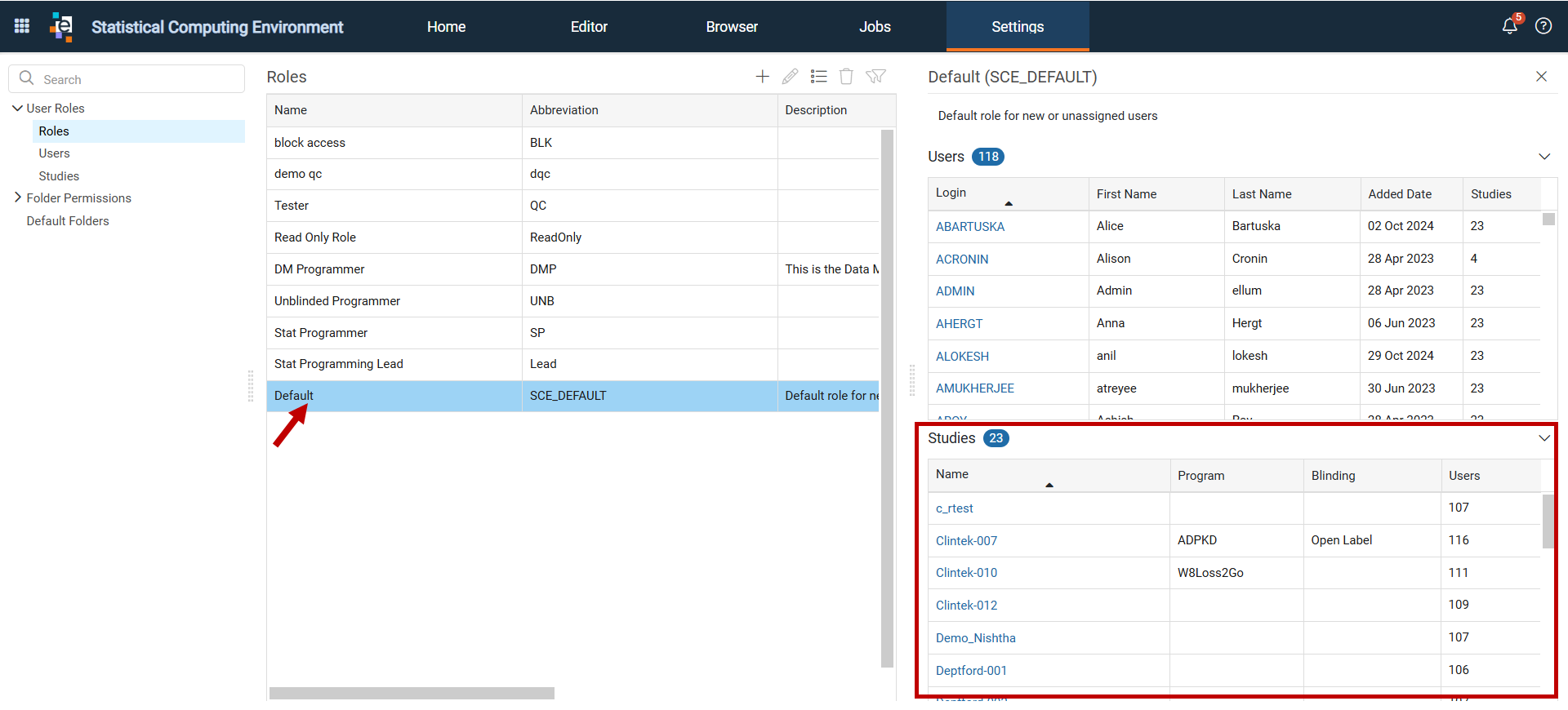Viewport: 1568px width, 710px height.
Task: Click the Users table vertical scrollbar
Action: click(1548, 219)
